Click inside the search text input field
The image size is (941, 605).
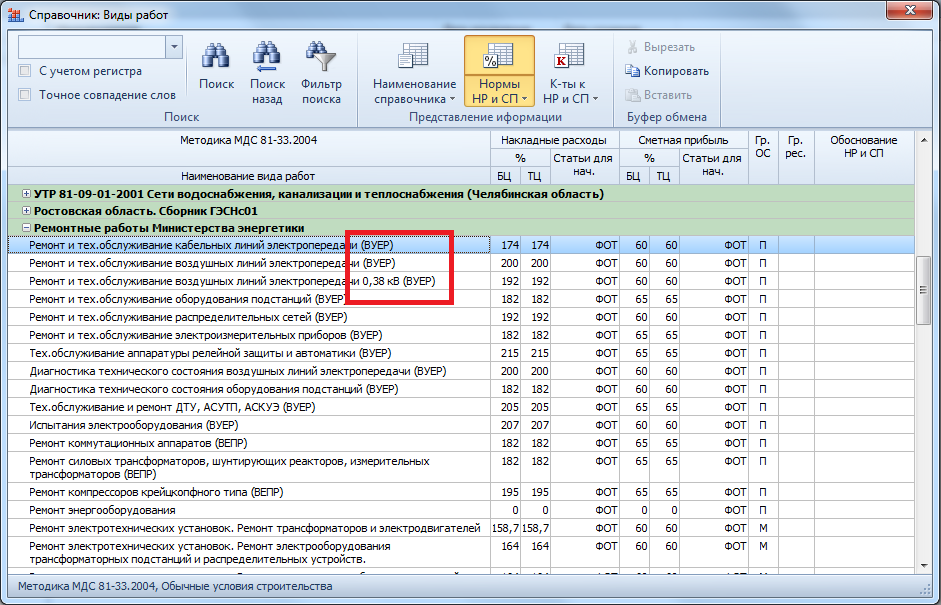click(x=91, y=47)
